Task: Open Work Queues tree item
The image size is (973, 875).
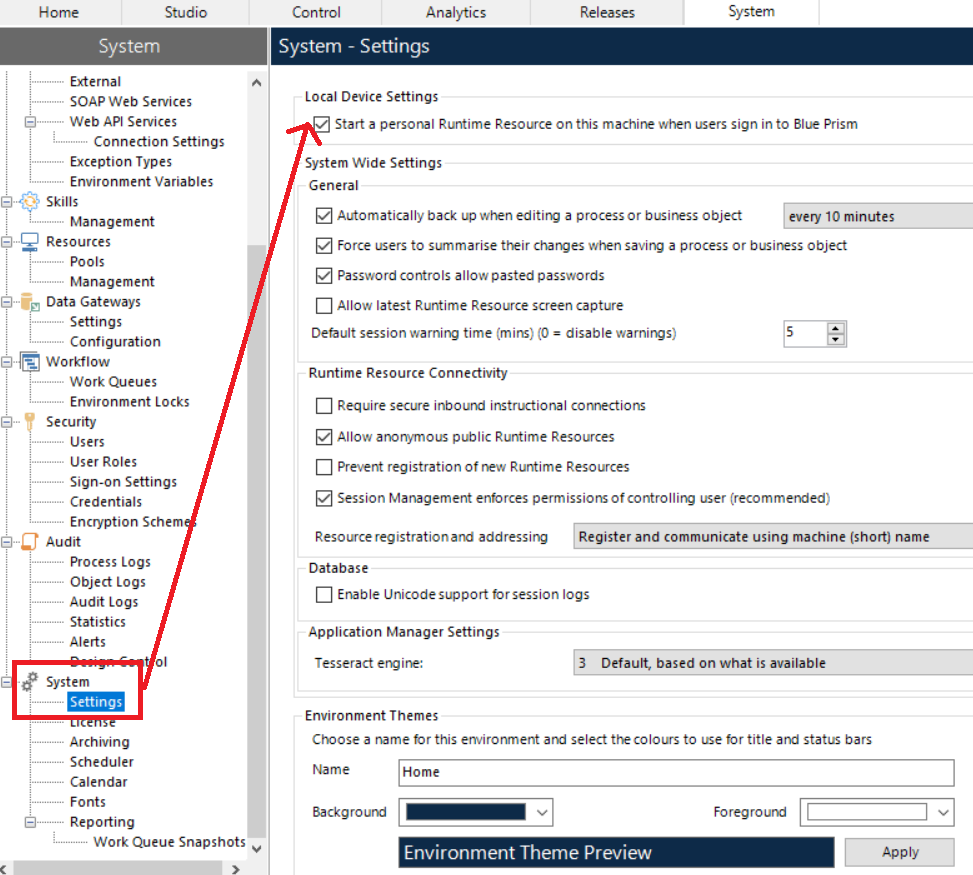Action: tap(114, 382)
